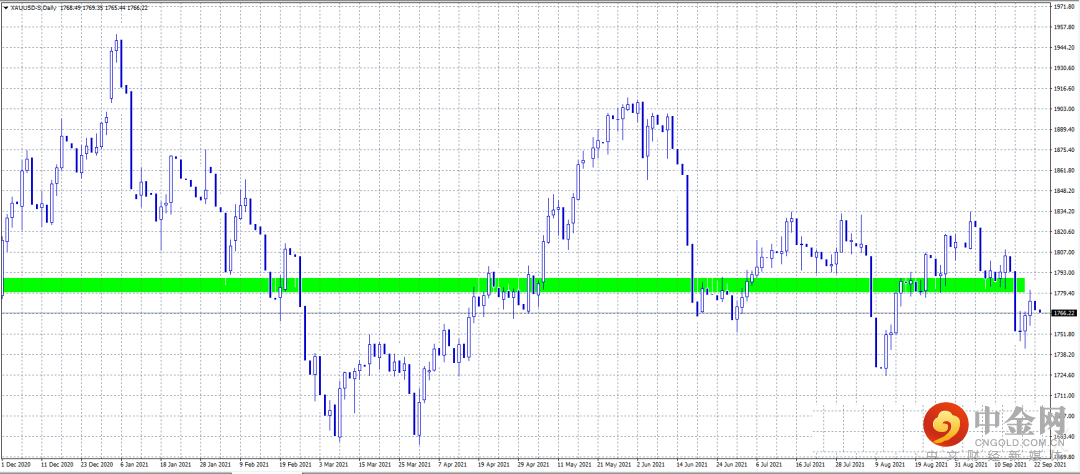The width and height of the screenshot is (1080, 474).
Task: Click the 1848.20 price scale label
Action: pos(1065,192)
